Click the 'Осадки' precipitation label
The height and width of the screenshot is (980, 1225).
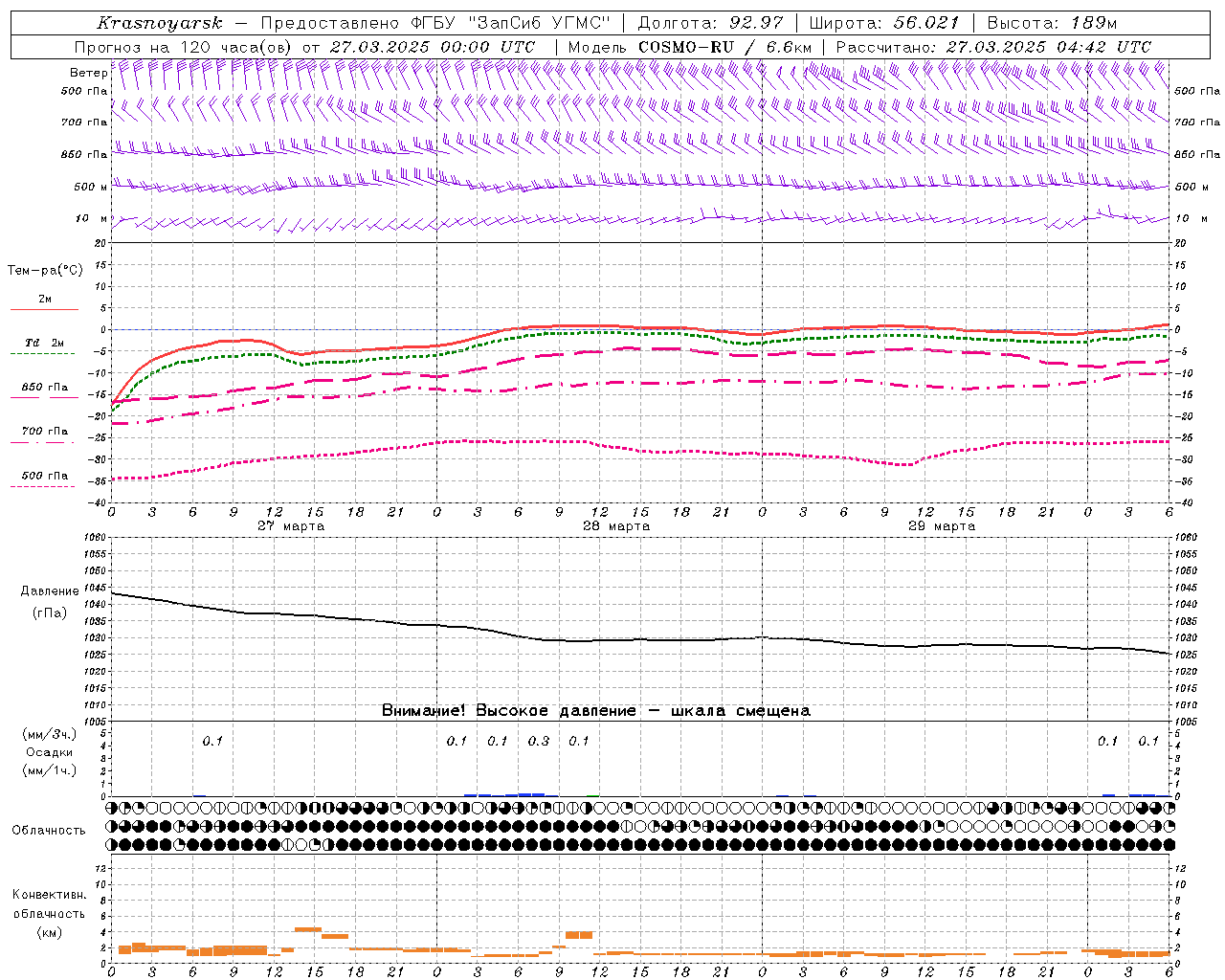[x=50, y=752]
